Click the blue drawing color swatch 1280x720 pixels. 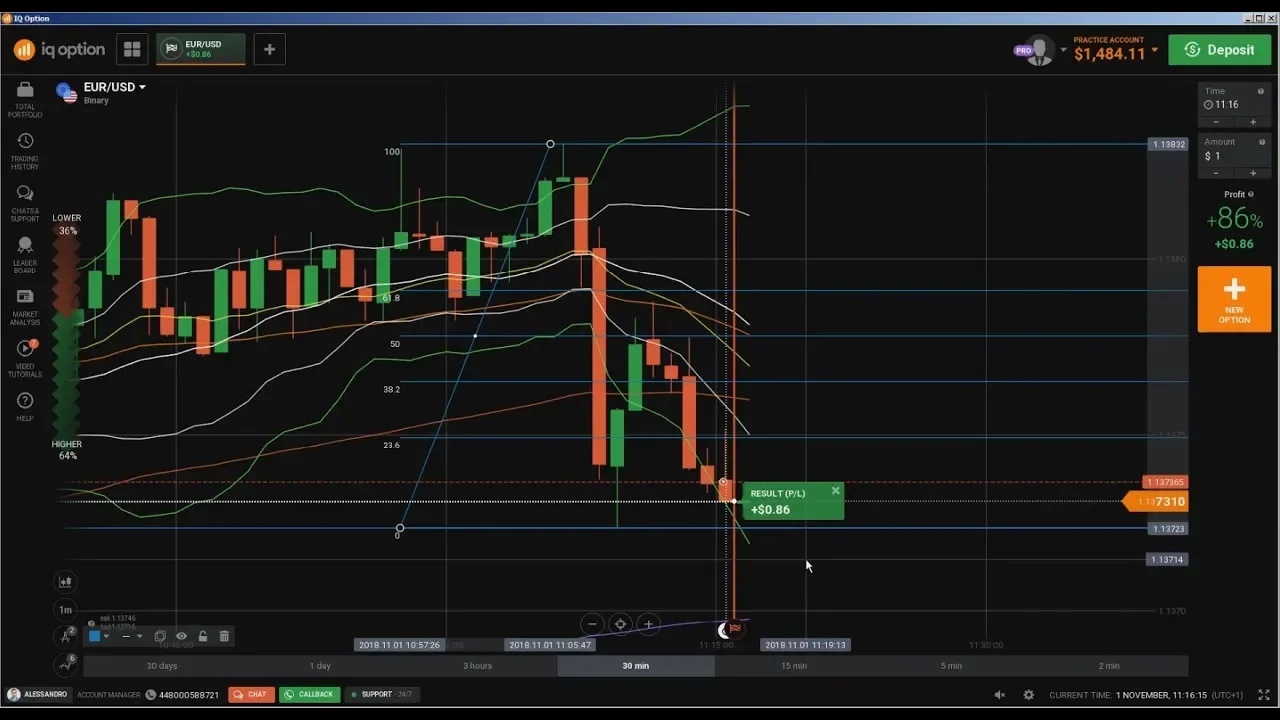pos(94,636)
